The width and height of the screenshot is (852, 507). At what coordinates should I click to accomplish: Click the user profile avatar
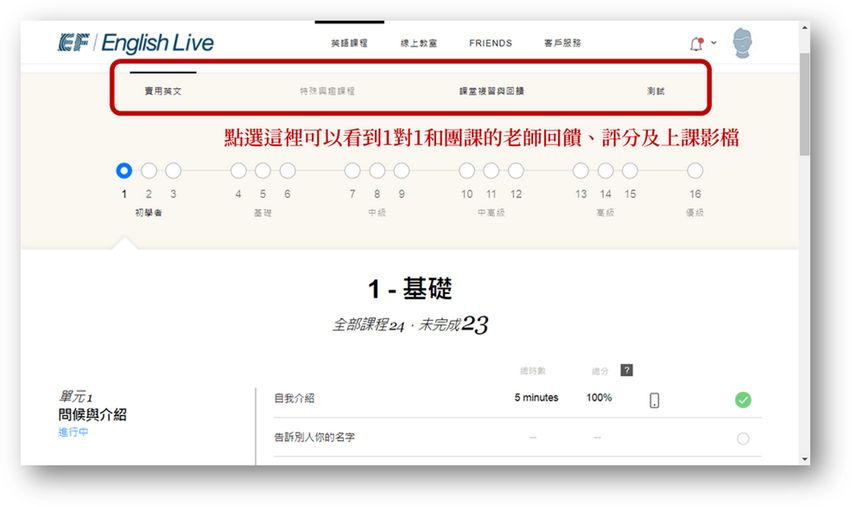(x=742, y=44)
